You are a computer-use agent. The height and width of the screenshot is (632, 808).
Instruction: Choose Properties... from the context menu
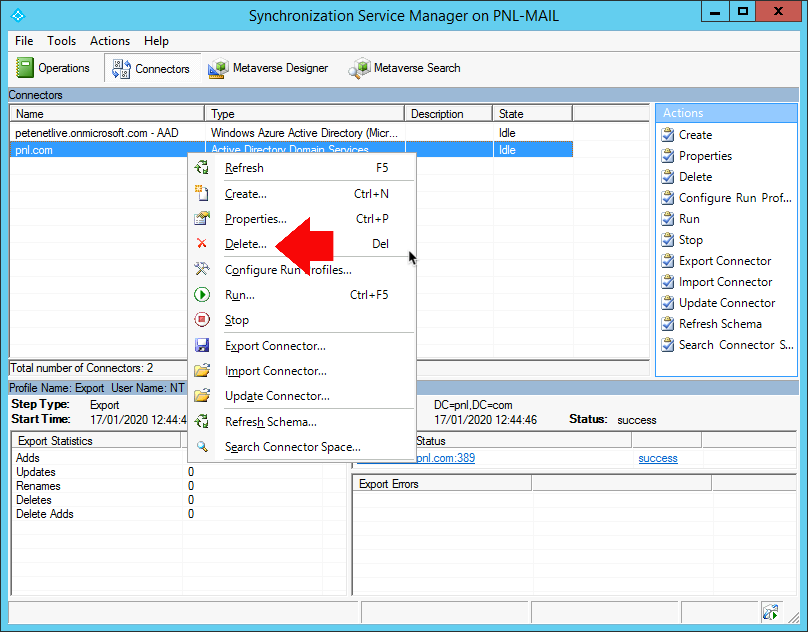coord(256,219)
